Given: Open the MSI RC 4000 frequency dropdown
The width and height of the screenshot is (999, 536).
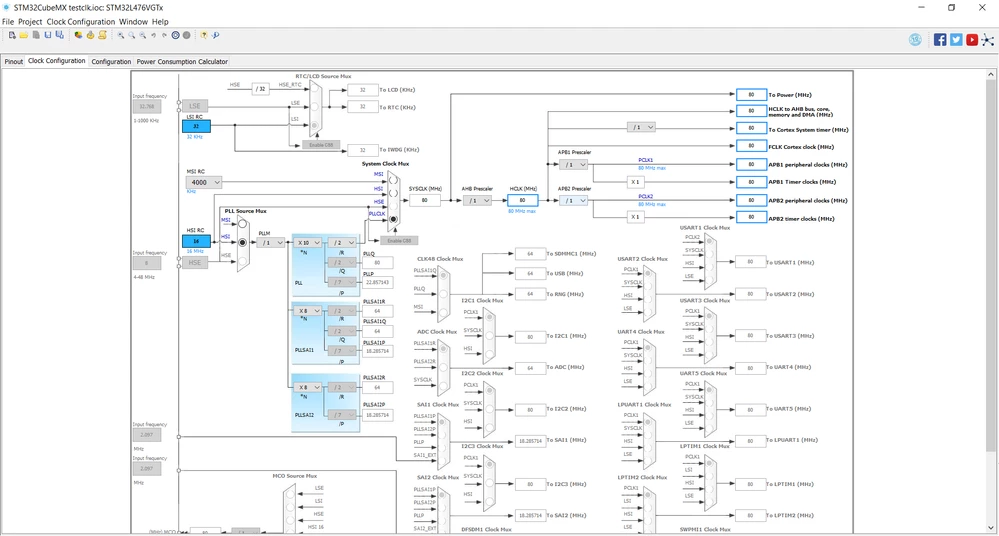Looking at the screenshot, I should 204,182.
